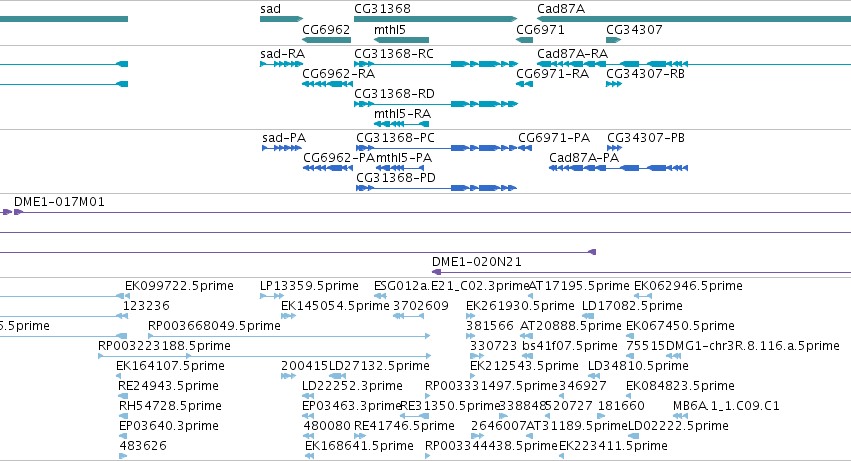Click the CG6962-RA transcript
Image resolution: width=851 pixels, height=461 pixels.
[339, 73]
